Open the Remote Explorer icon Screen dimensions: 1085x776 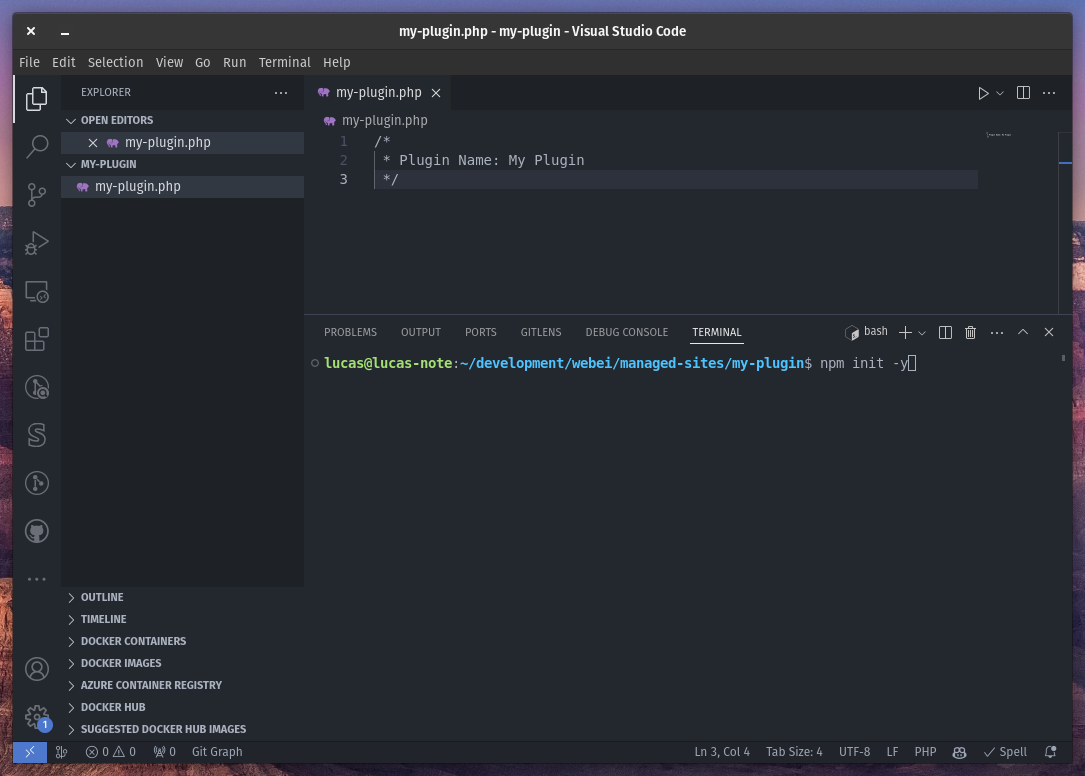[37, 291]
